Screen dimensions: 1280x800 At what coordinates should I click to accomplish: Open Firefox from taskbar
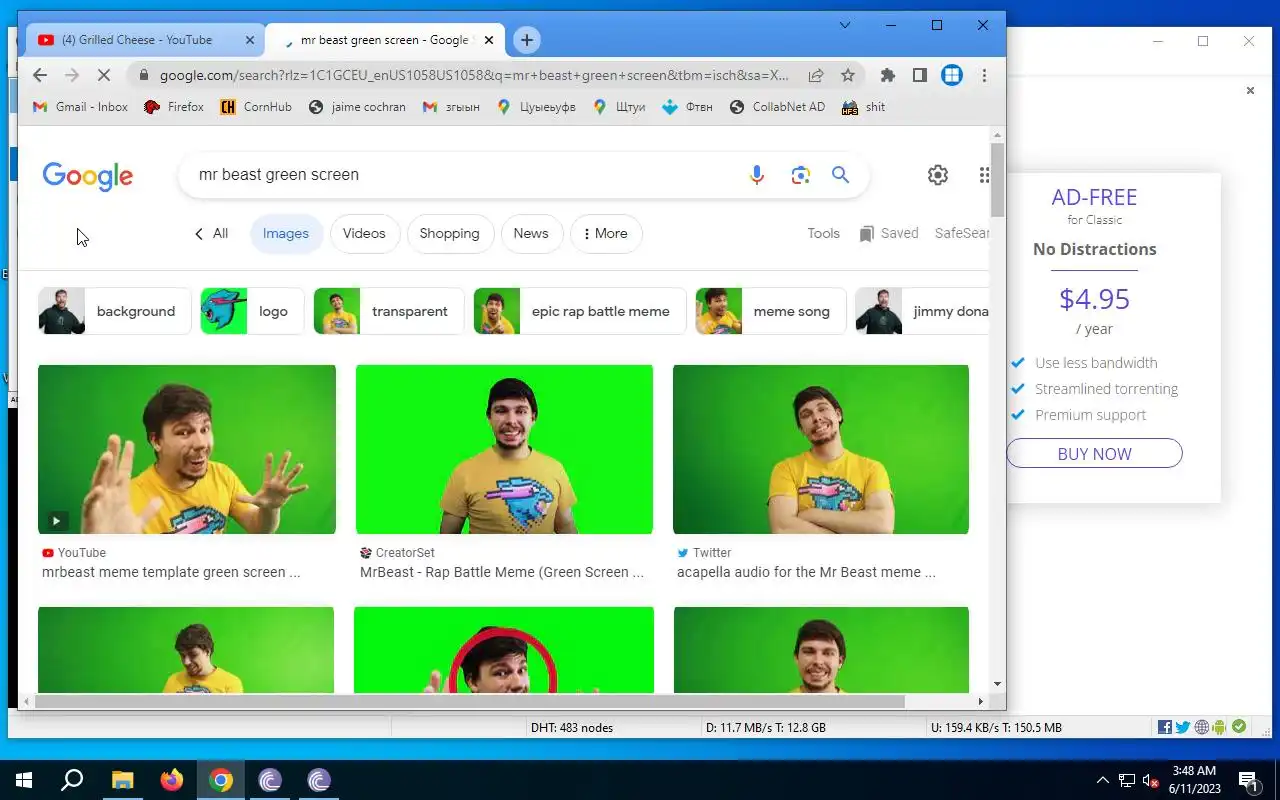[x=172, y=780]
